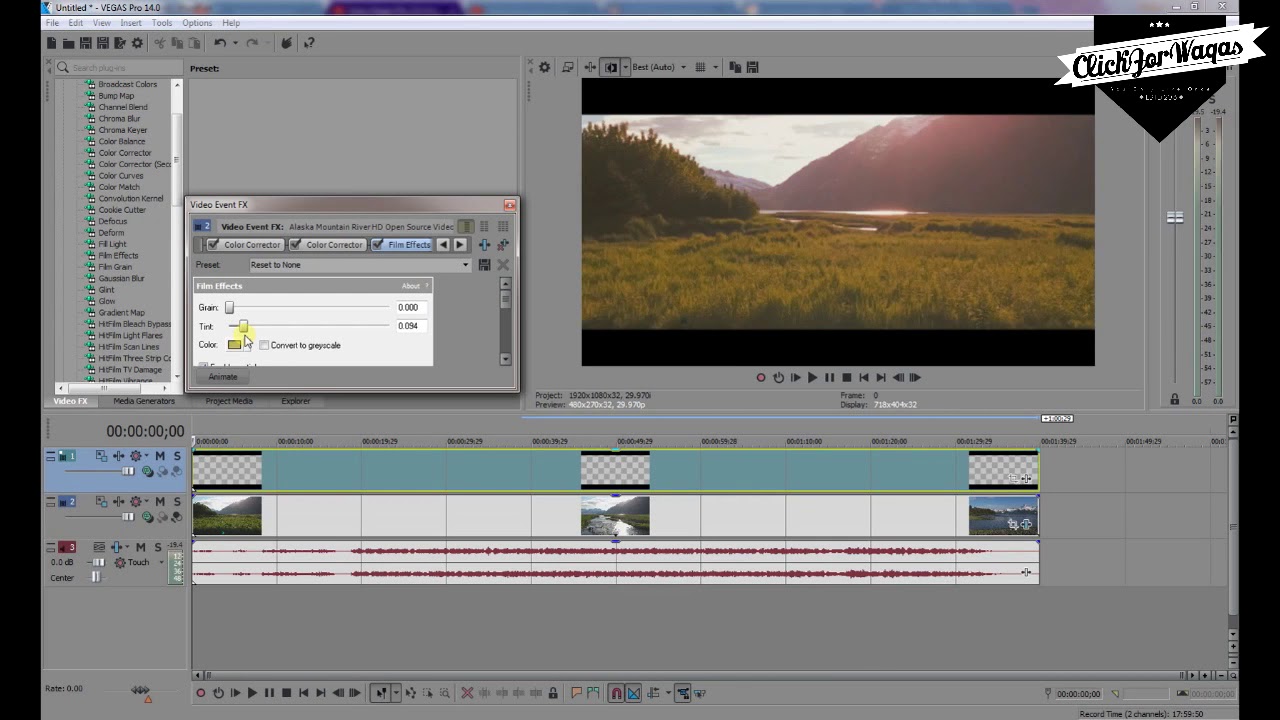1280x720 pixels.
Task: Click automation settings gear on track 1
Action: click(135, 456)
